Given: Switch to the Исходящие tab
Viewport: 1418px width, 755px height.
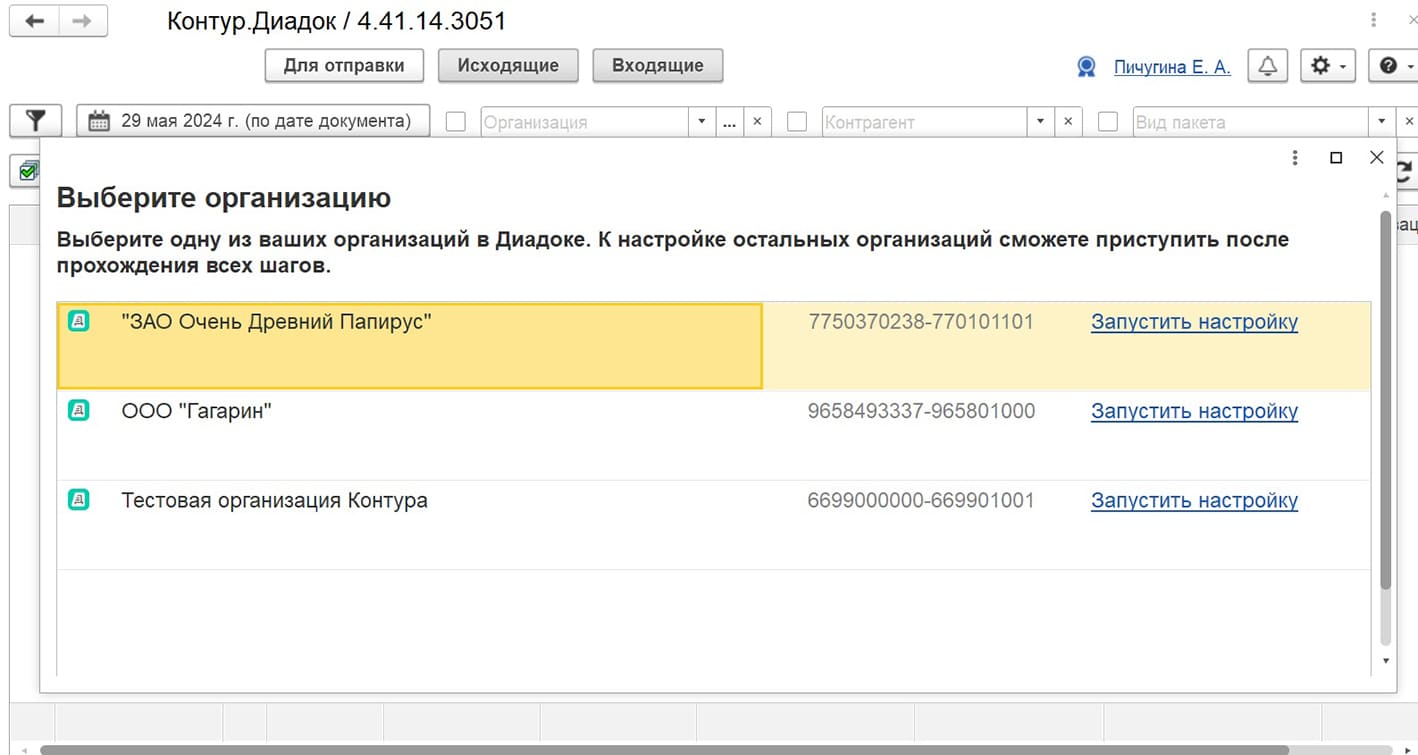Looking at the screenshot, I should click(508, 66).
